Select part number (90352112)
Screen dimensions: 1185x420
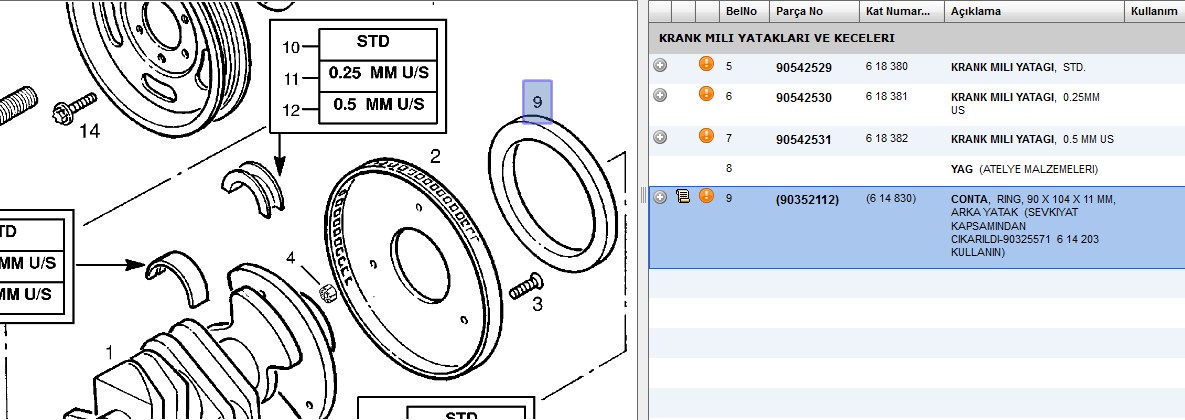(807, 200)
